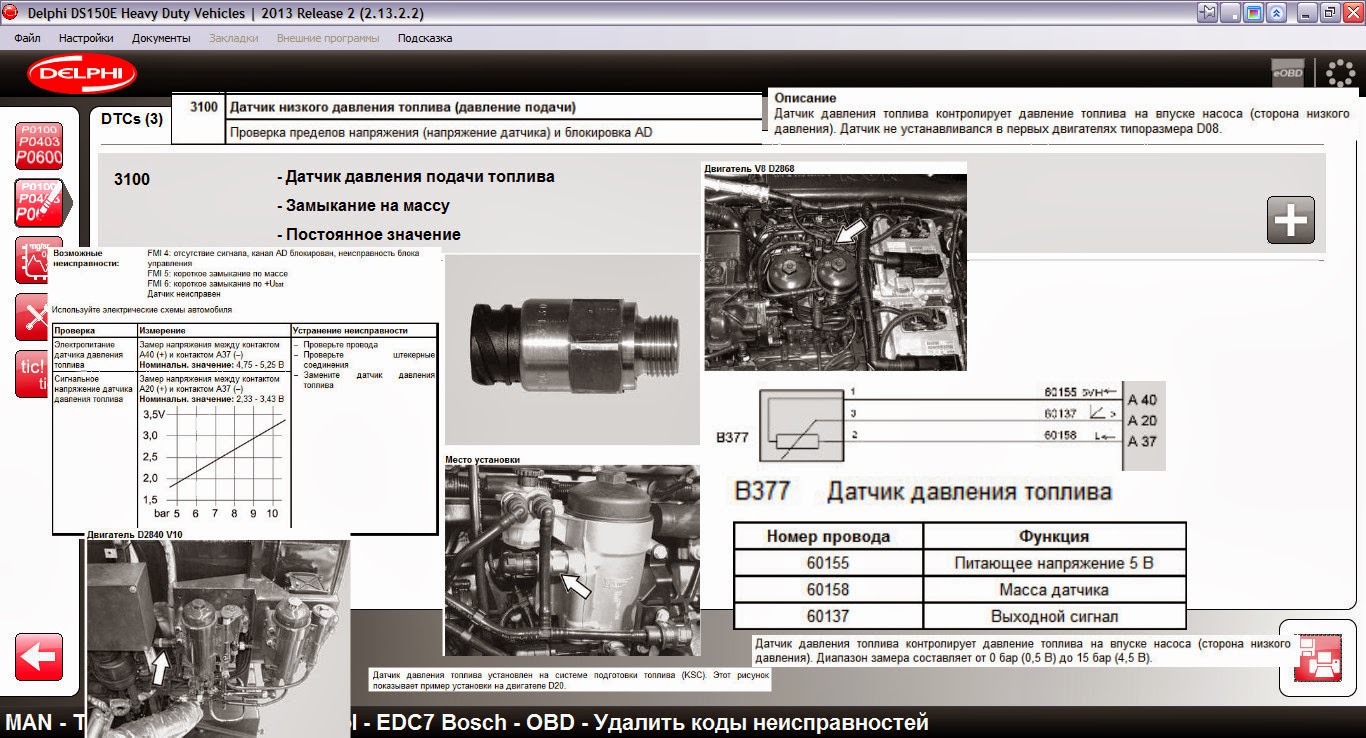The image size is (1366, 738).
Task: Open the Закладки menu
Action: click(x=234, y=38)
